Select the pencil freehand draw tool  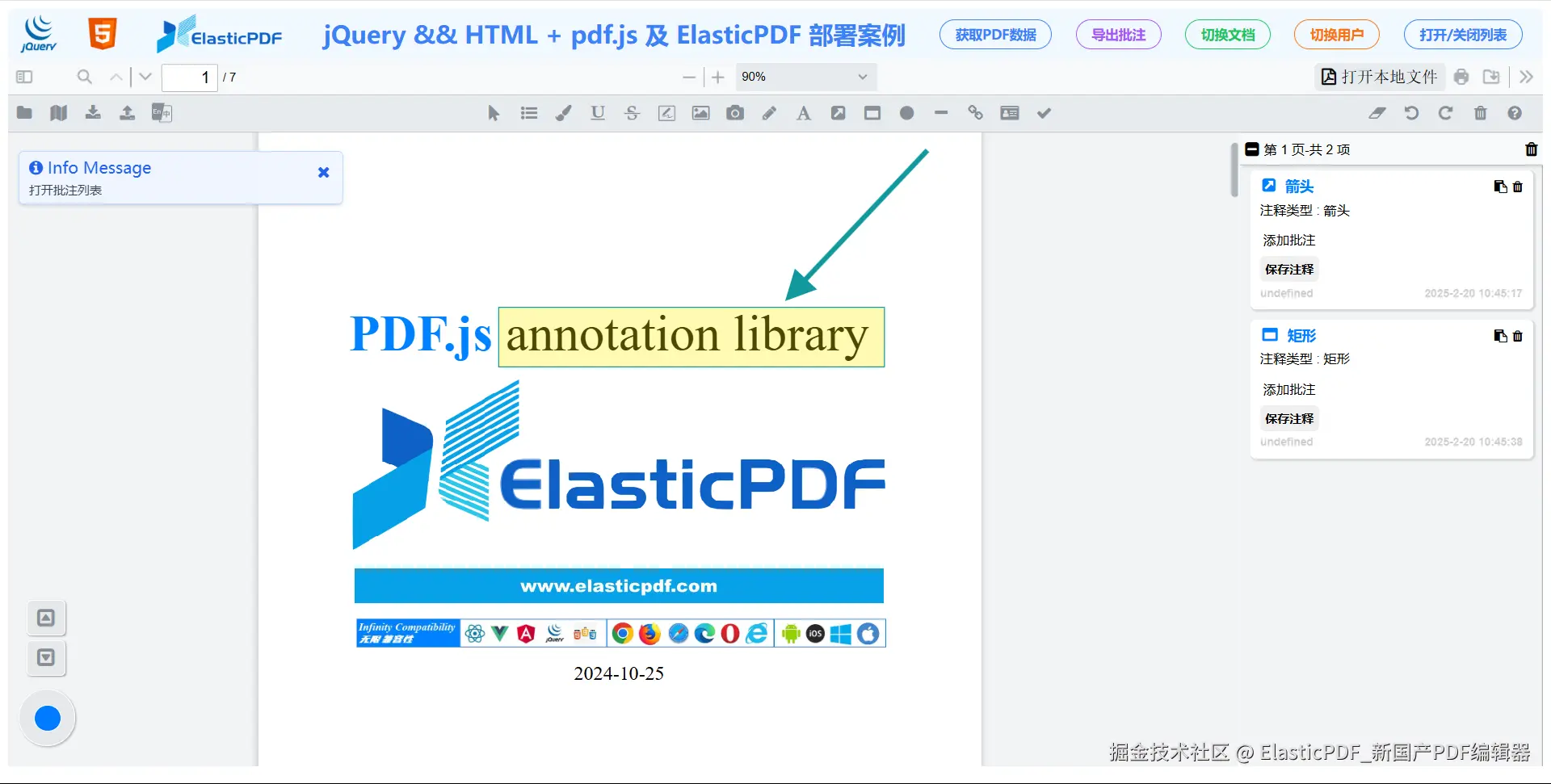point(769,113)
